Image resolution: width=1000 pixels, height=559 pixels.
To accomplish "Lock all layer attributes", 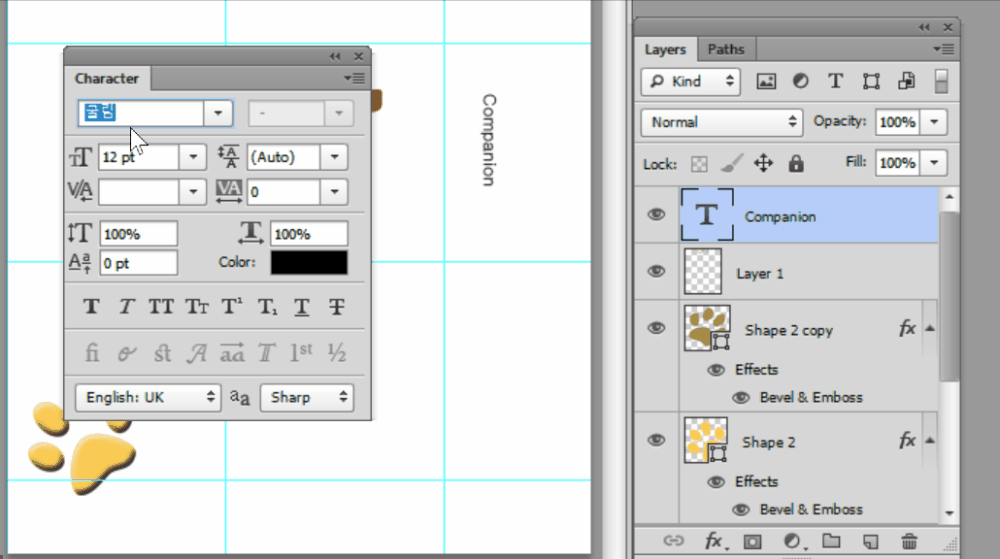I will (796, 164).
